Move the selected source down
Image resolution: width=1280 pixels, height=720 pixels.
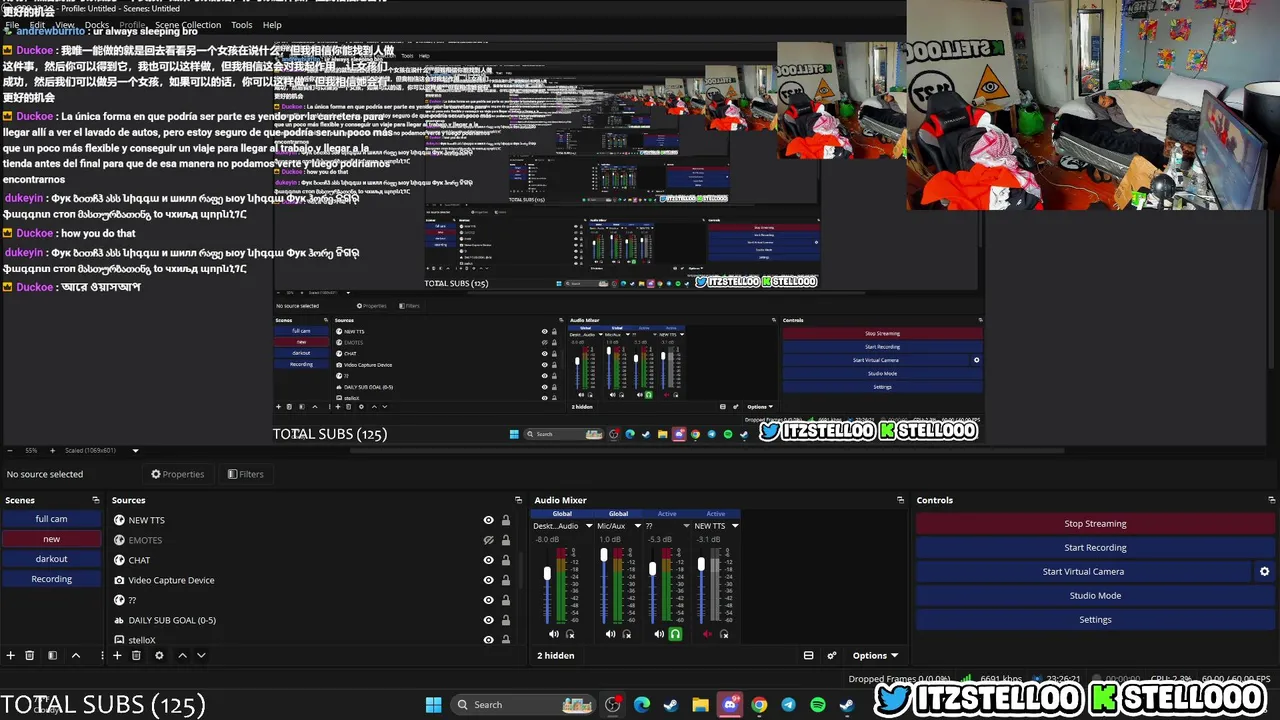point(201,655)
